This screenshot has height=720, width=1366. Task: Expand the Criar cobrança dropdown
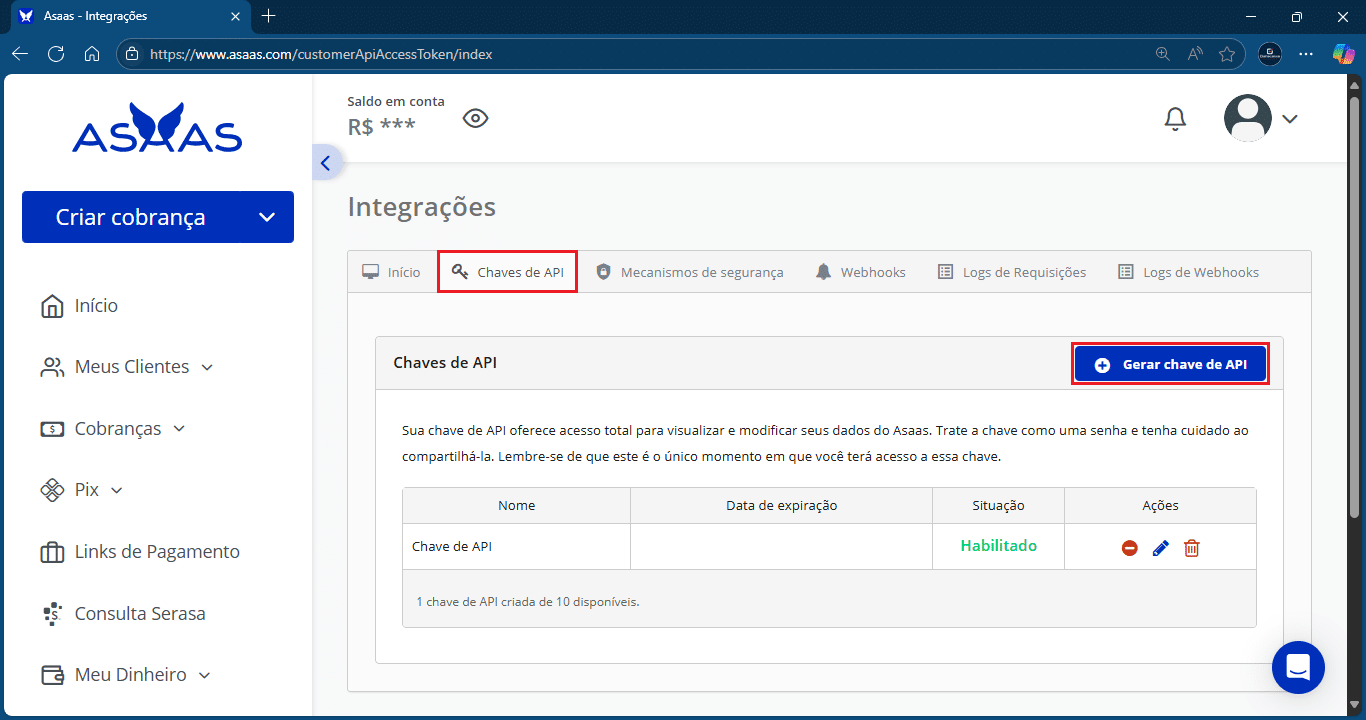(x=266, y=217)
